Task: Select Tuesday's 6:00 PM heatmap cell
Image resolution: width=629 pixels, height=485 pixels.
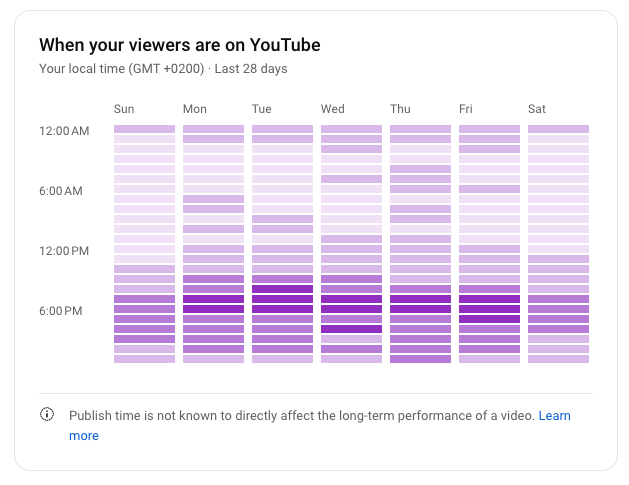Action: (x=282, y=309)
